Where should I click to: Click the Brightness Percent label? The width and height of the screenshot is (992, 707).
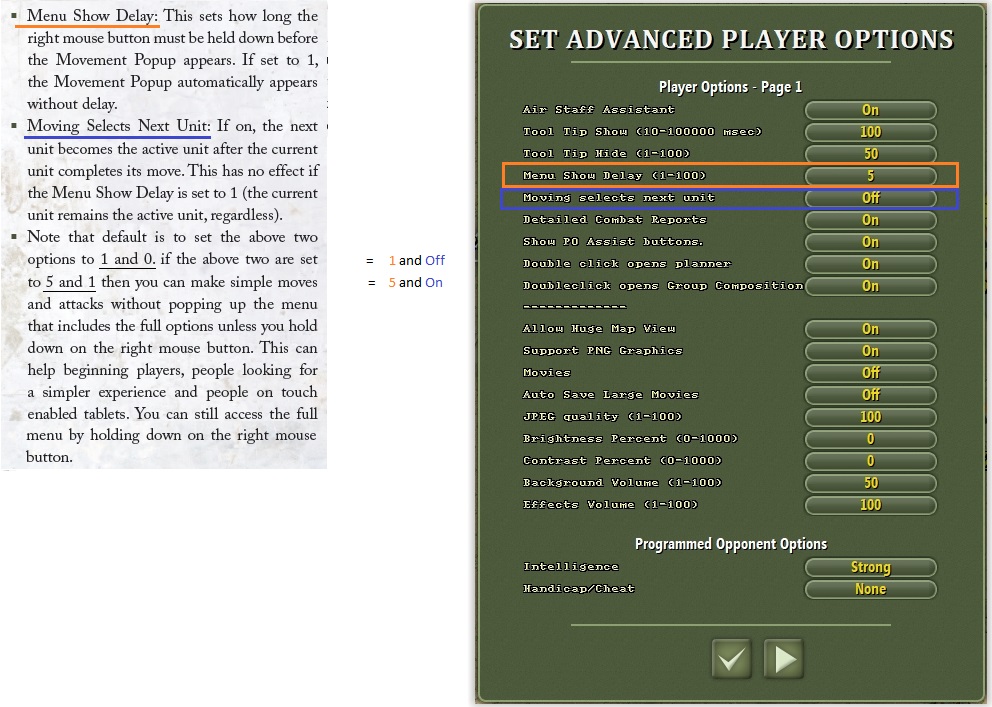(630, 438)
